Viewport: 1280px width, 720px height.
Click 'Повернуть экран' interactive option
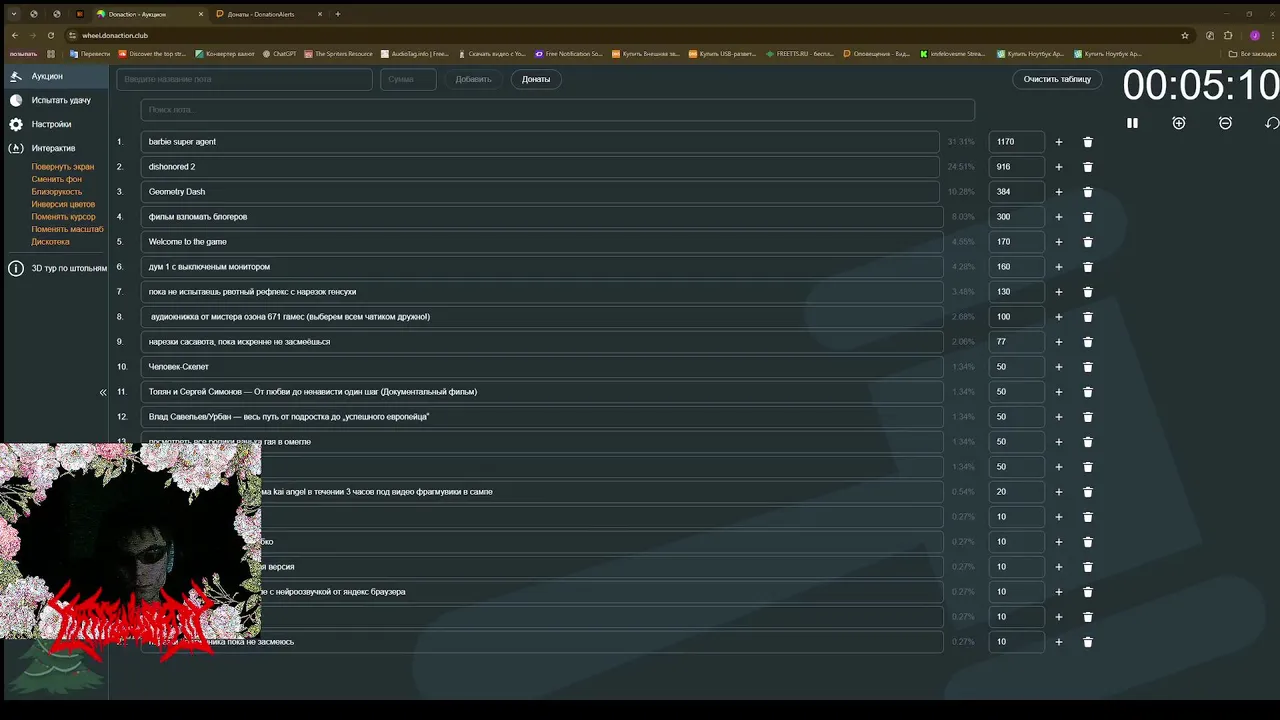62,167
